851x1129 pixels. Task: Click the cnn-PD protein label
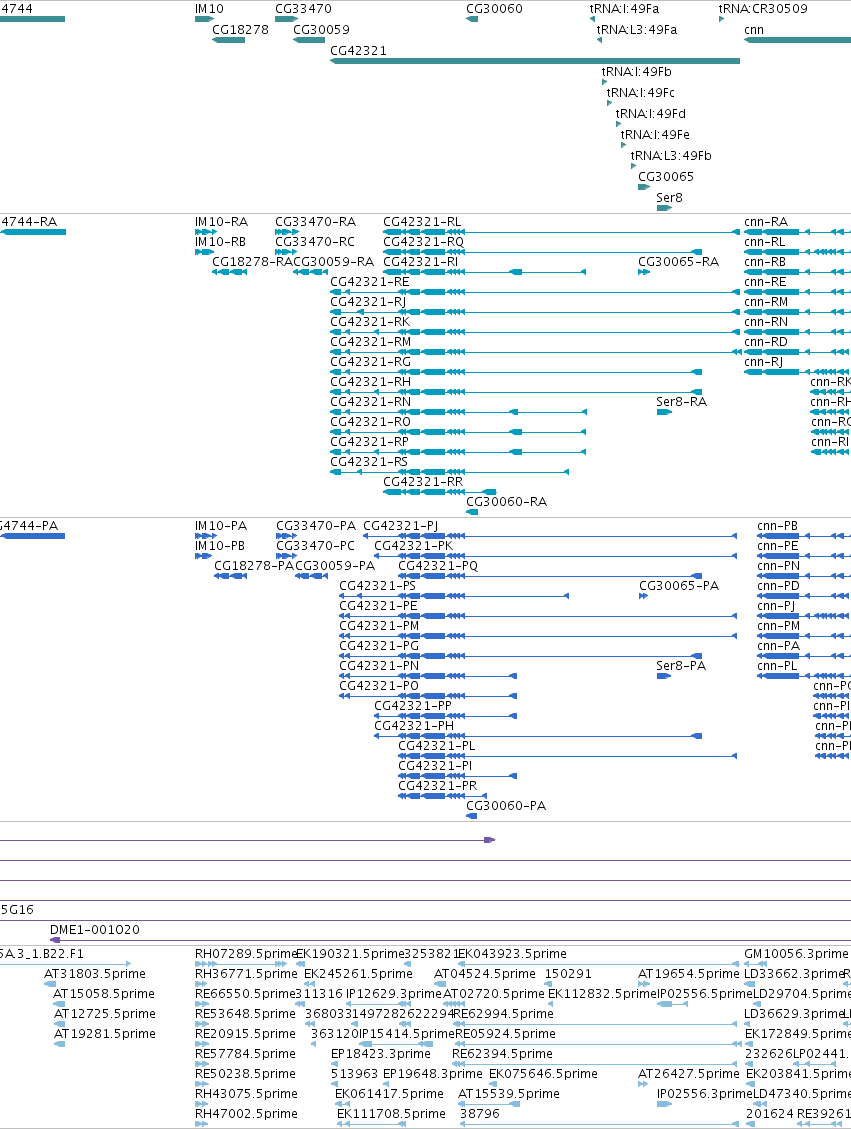point(778,586)
